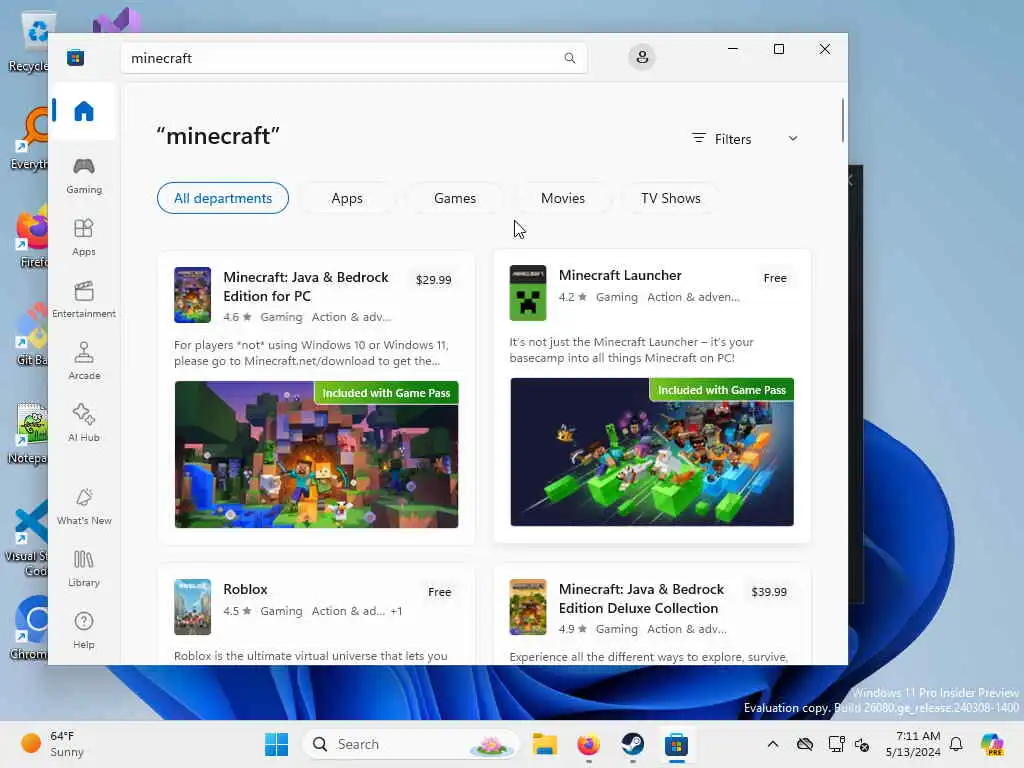Click Deluxe Collection app icon
1024x768 pixels.
pyautogui.click(x=528, y=607)
